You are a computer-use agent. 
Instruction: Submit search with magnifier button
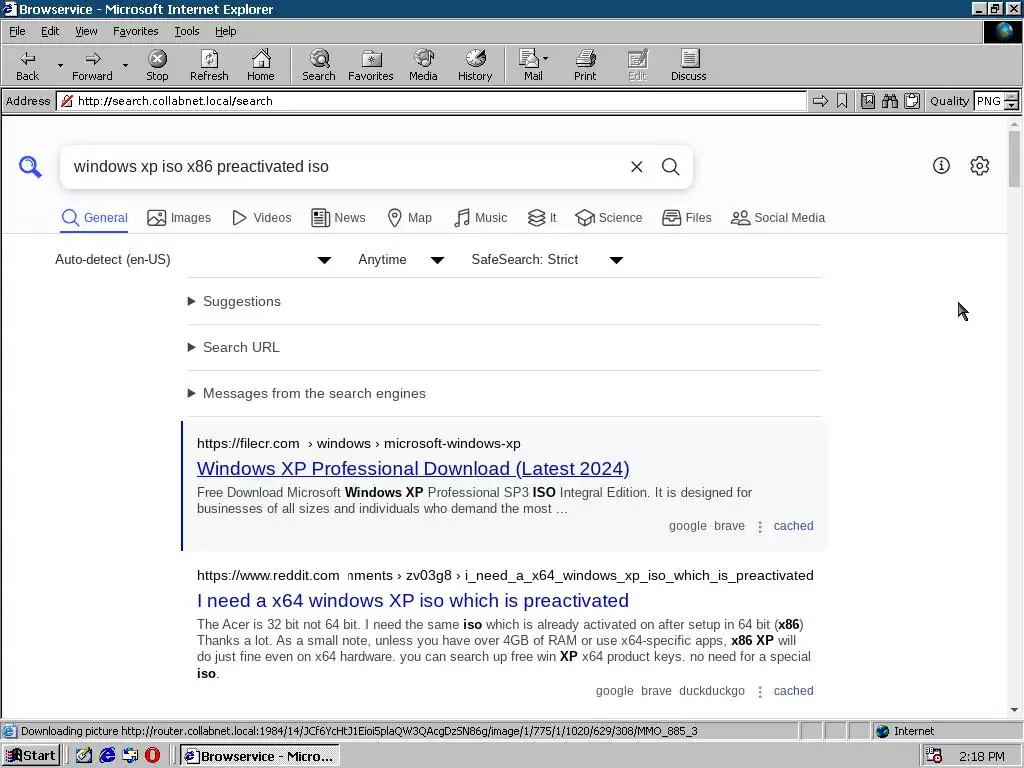click(671, 167)
